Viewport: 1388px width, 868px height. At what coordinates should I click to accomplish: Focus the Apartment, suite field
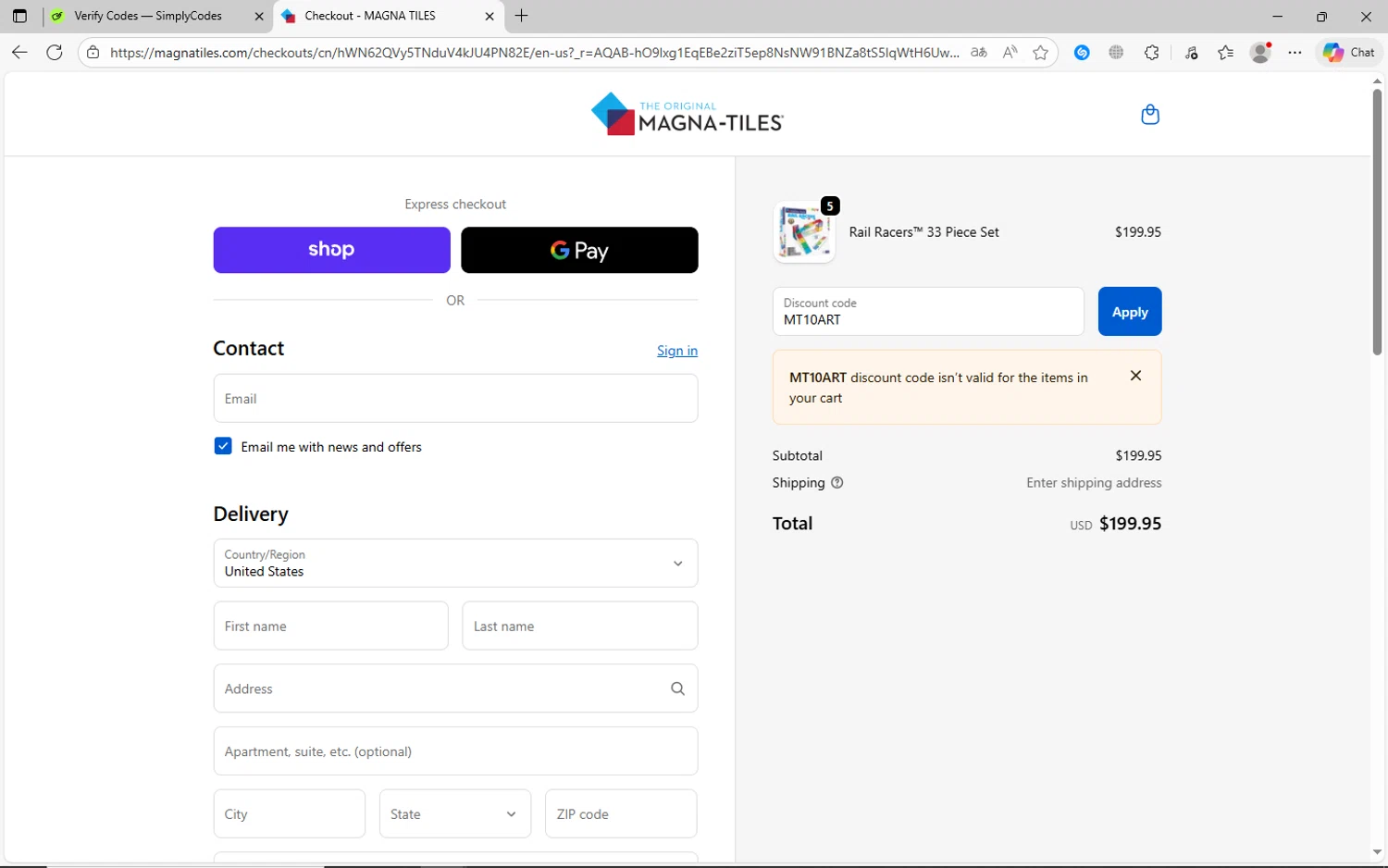tap(455, 751)
